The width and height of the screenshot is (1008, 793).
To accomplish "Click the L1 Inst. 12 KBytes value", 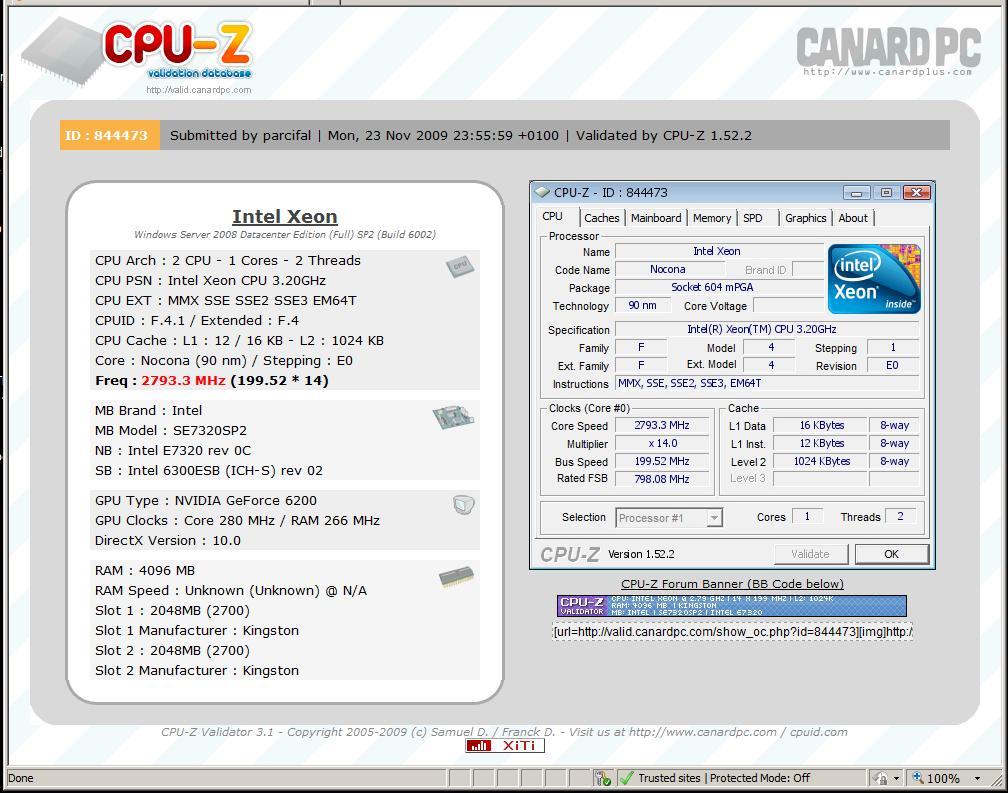I will tap(821, 443).
